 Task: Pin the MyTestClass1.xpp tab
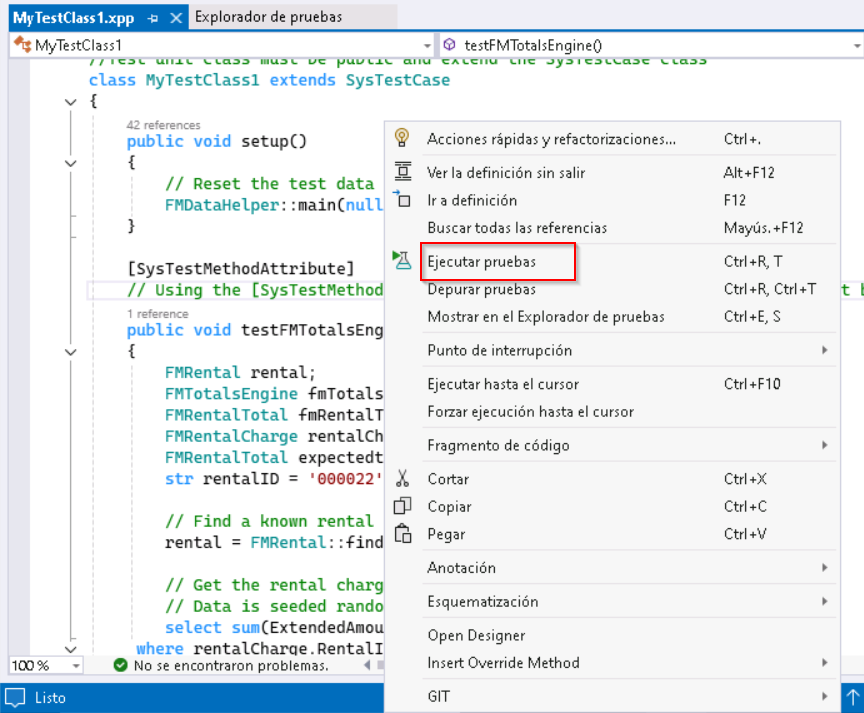click(x=153, y=18)
